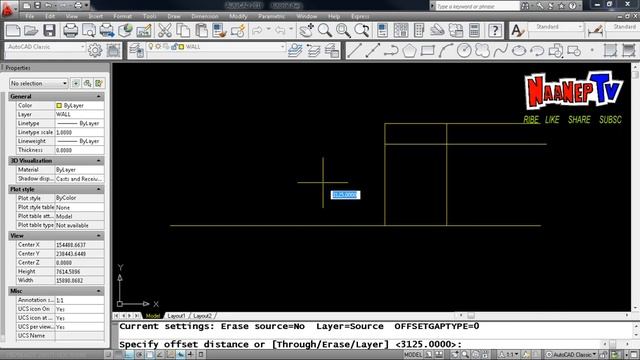Click the yellow WALL layer color swatch
Image resolution: width=640 pixels, height=360 pixels.
181,47
